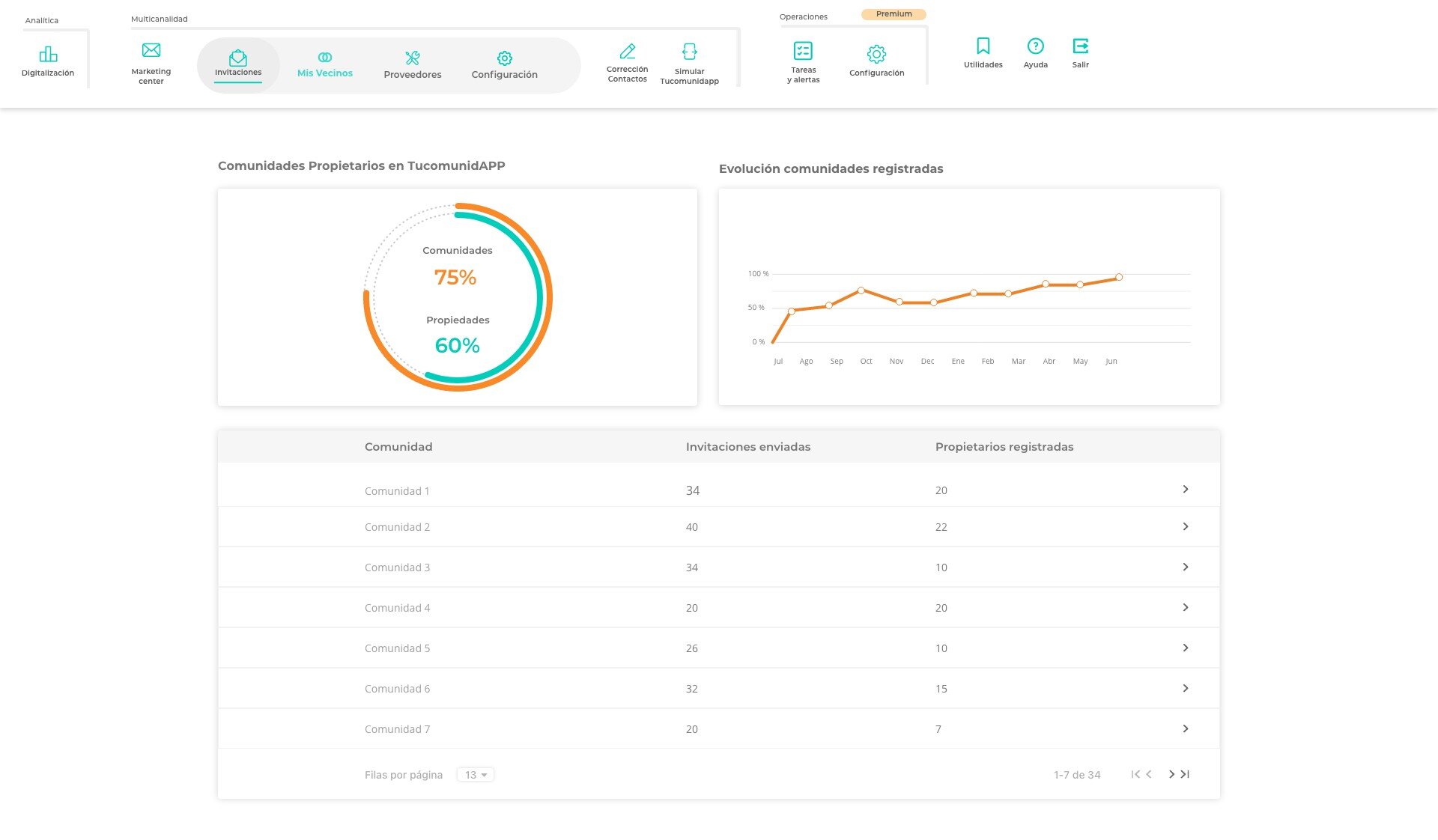Image resolution: width=1438 pixels, height=840 pixels.
Task: Jump to last page of table
Action: [x=1186, y=775]
